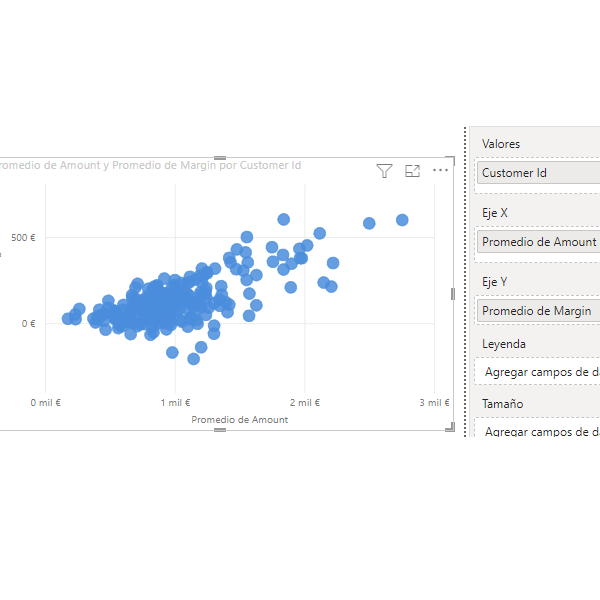Click the X-axis title Promedio de Amount
Viewport: 600px width, 600px height.
(x=240, y=420)
